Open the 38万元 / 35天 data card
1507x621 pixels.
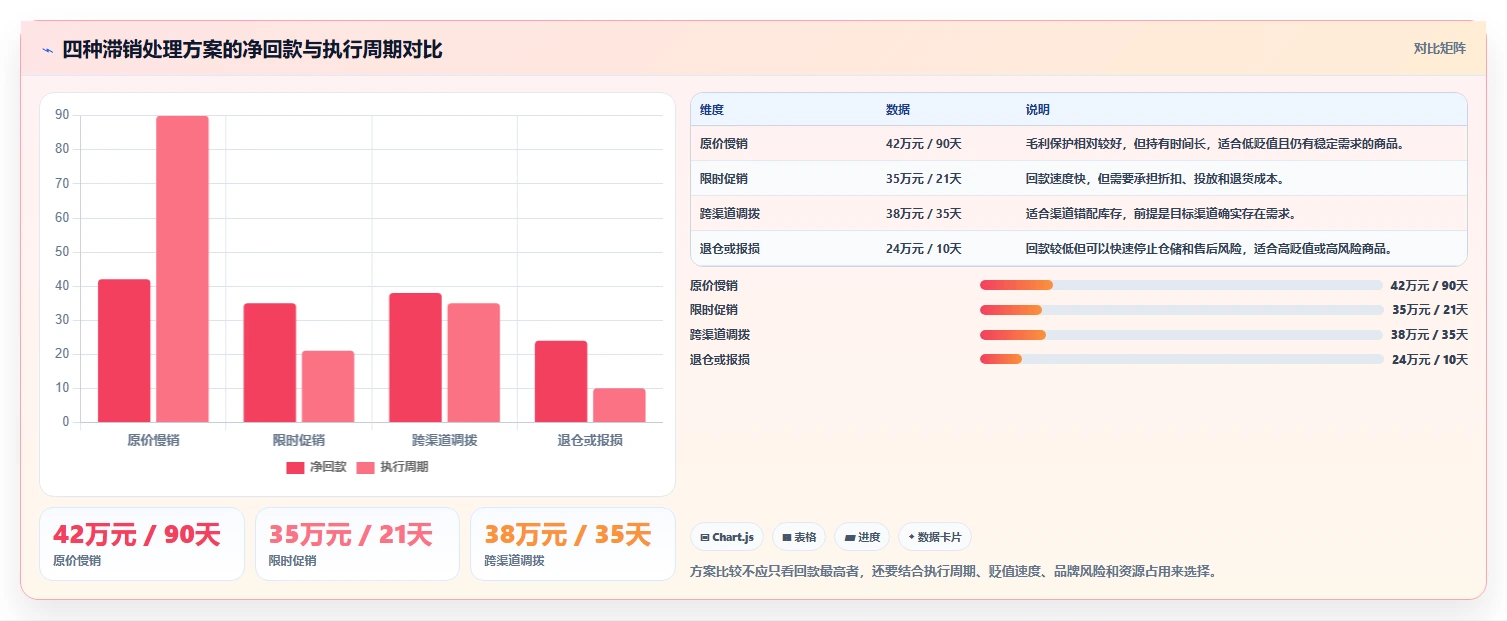click(x=573, y=544)
